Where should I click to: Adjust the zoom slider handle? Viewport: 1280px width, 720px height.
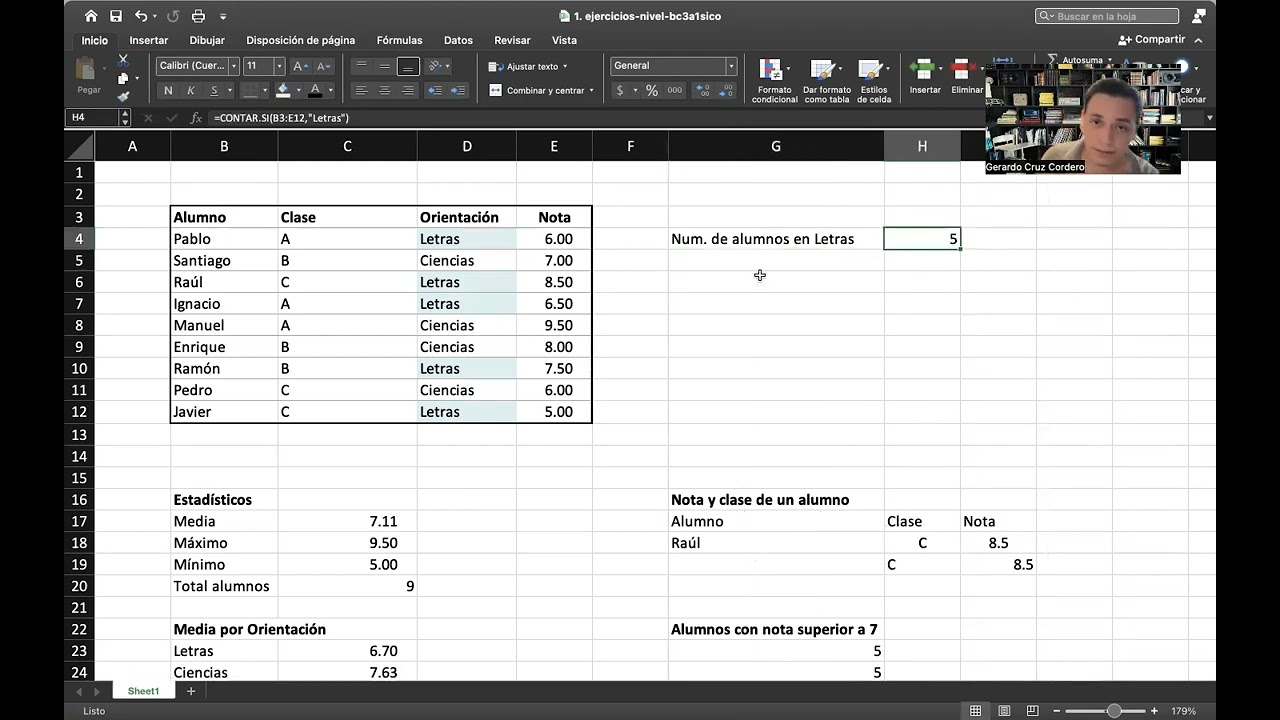tap(1113, 711)
